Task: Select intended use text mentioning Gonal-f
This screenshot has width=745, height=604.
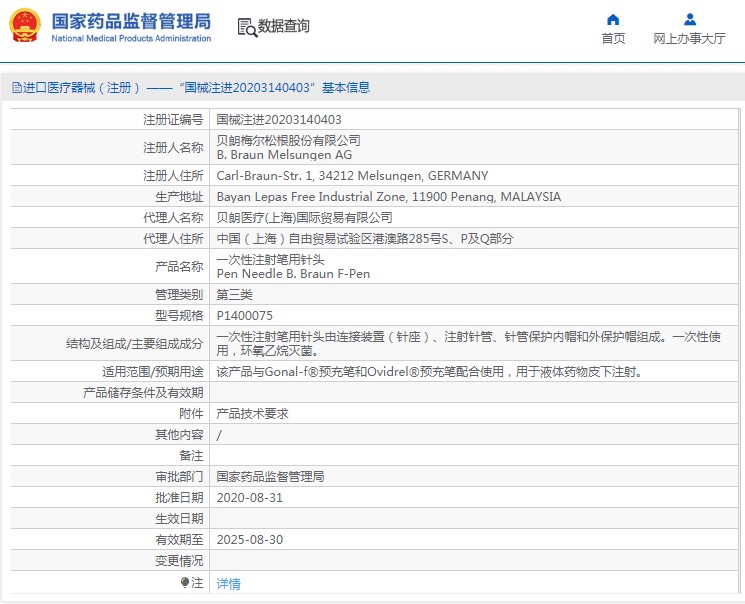Action: [430, 372]
